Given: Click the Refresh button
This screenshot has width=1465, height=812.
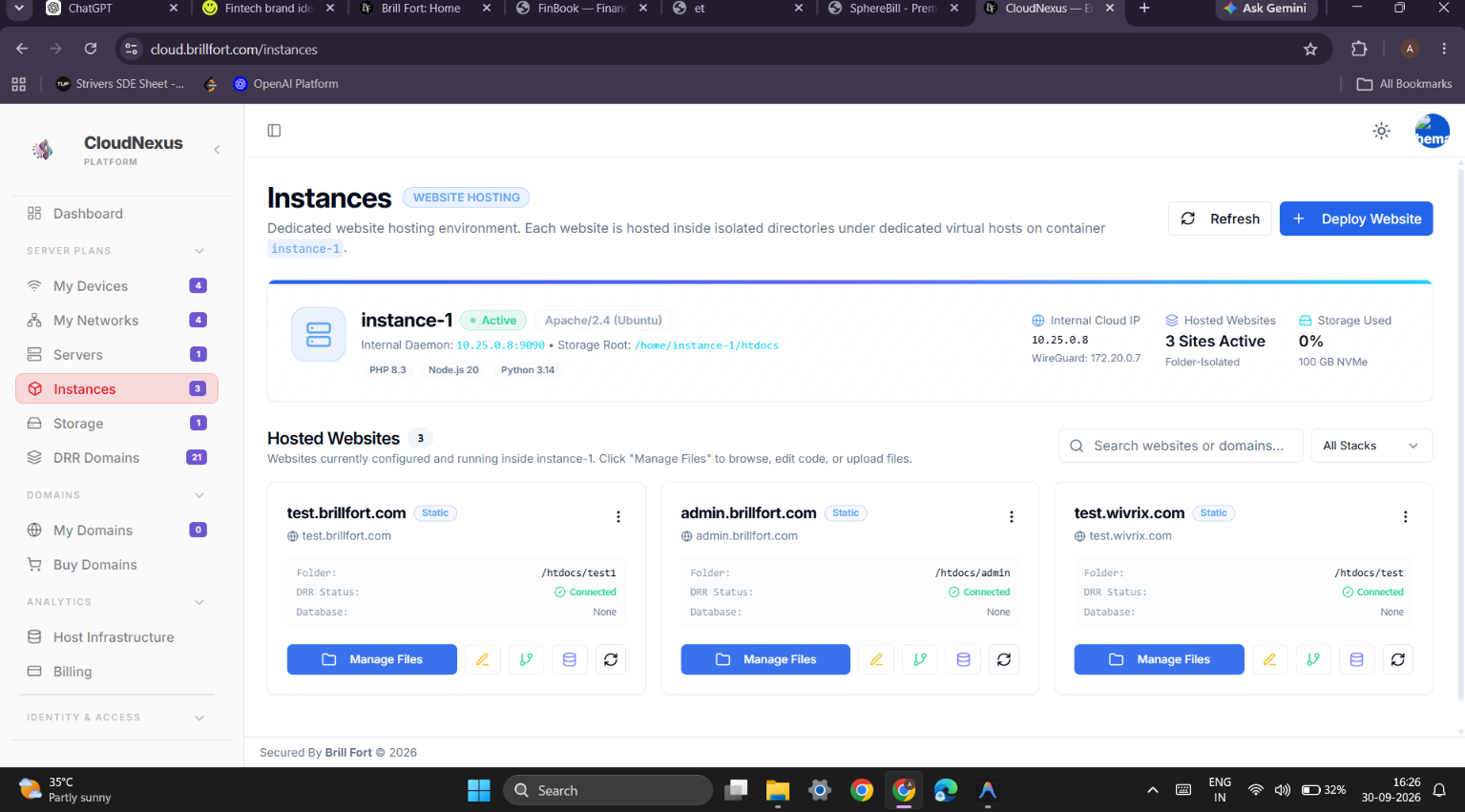Looking at the screenshot, I should pos(1220,219).
